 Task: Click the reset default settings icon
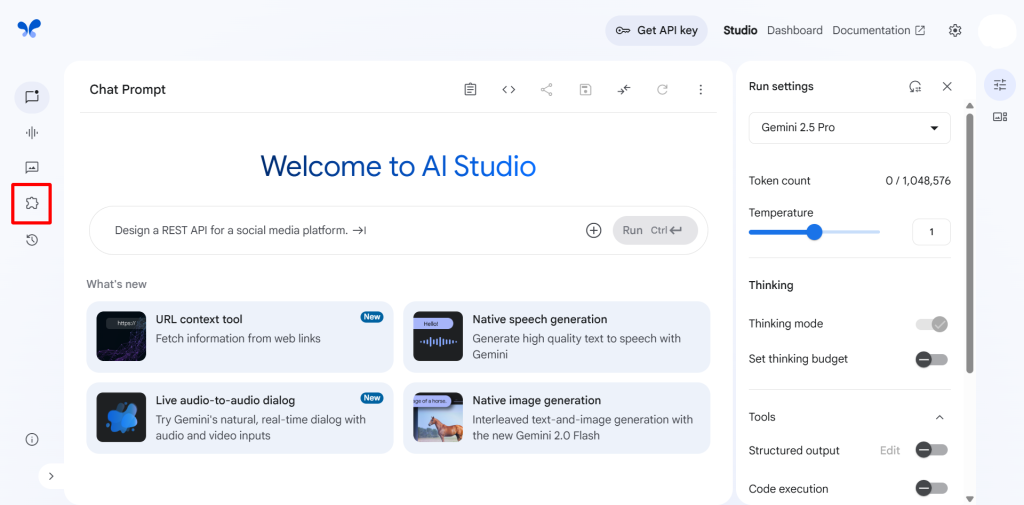[915, 86]
